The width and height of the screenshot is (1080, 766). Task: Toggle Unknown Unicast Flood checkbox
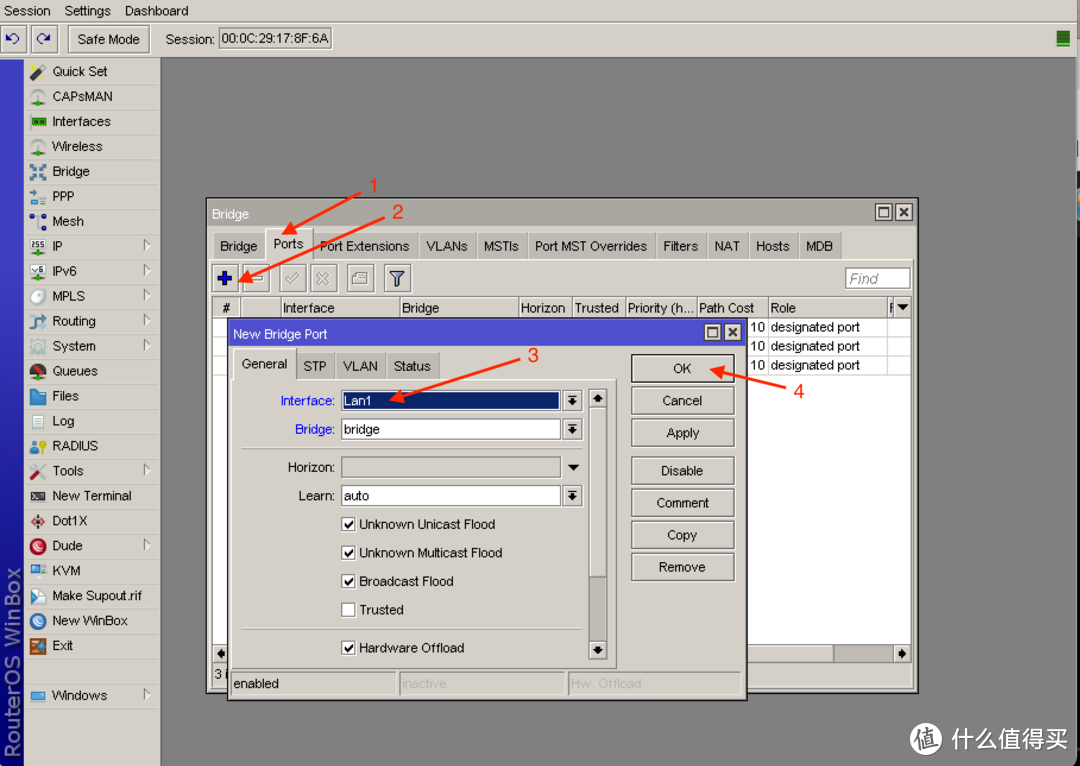click(349, 524)
